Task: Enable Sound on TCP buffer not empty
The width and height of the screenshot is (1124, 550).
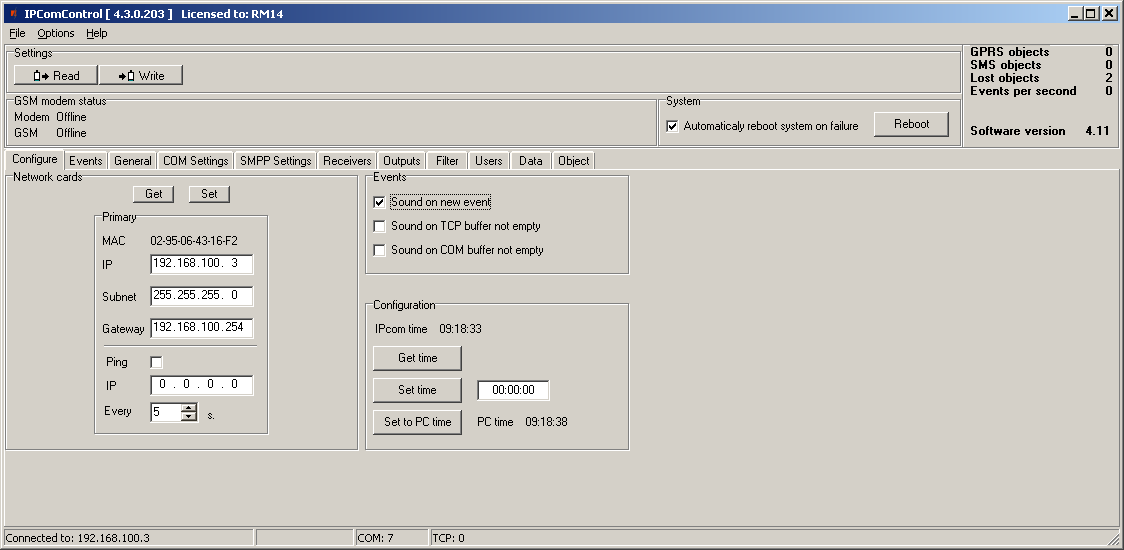Action: coord(379,226)
